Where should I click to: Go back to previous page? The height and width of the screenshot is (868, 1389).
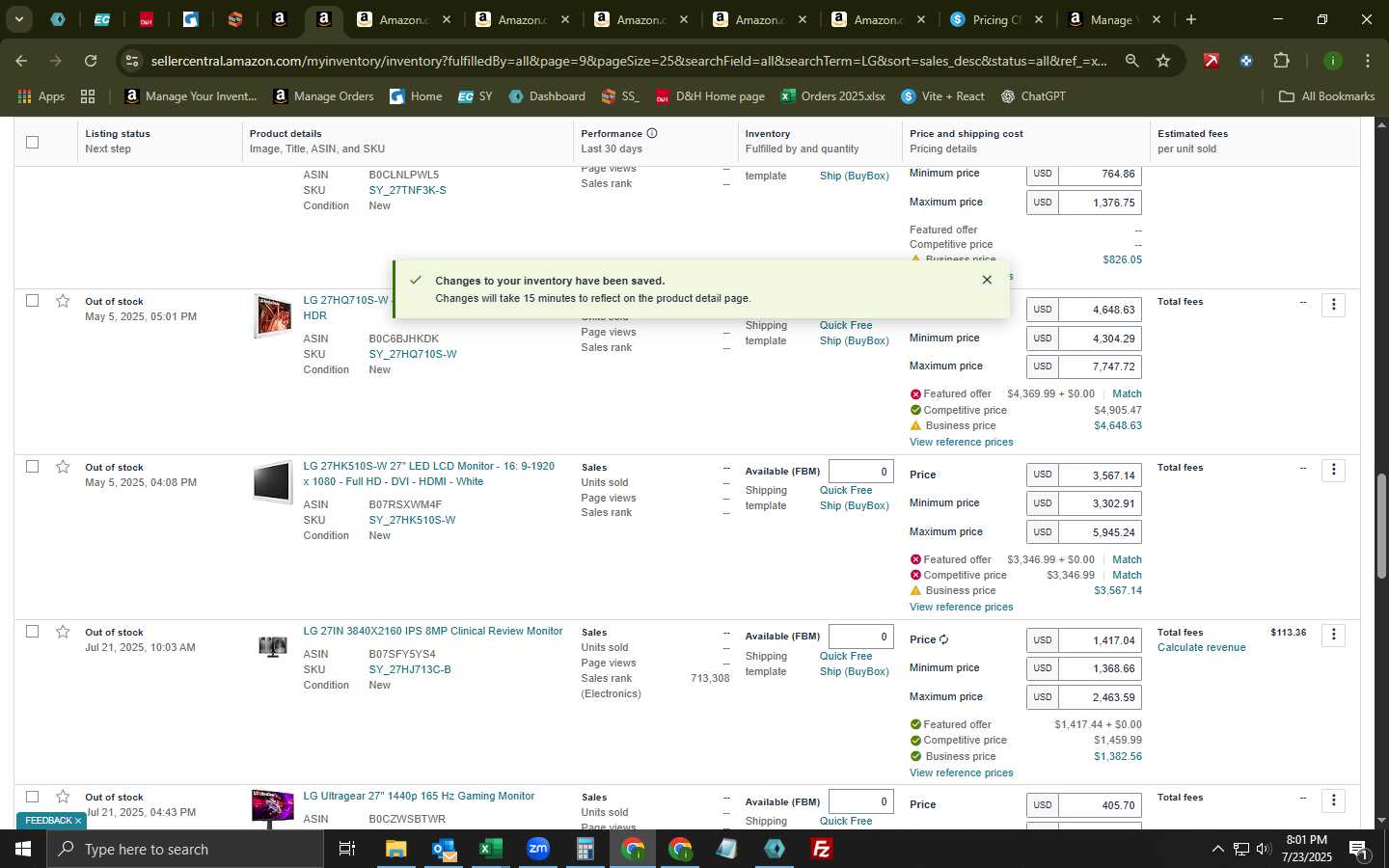coord(21,61)
